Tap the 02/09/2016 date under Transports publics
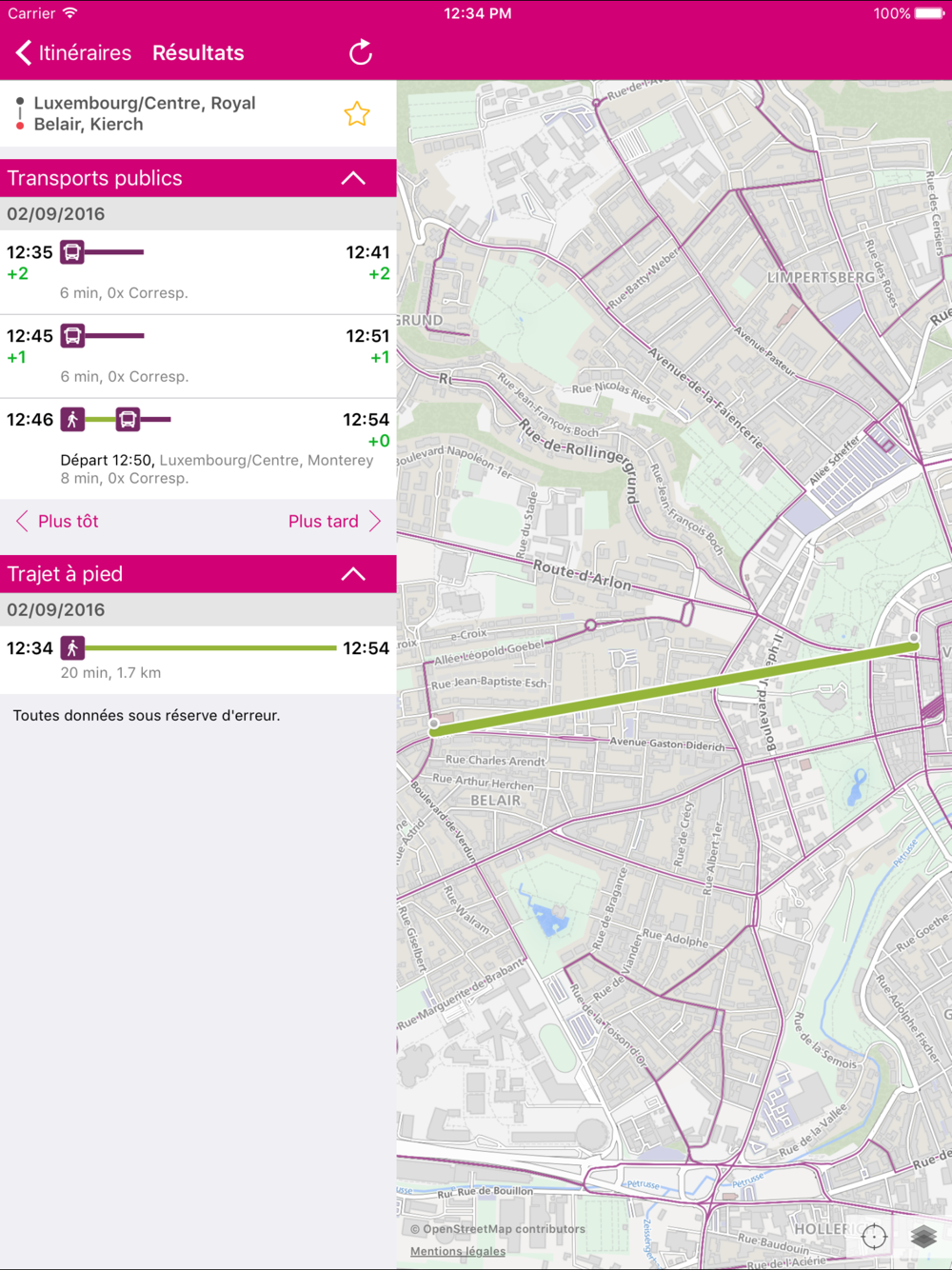 (56, 214)
